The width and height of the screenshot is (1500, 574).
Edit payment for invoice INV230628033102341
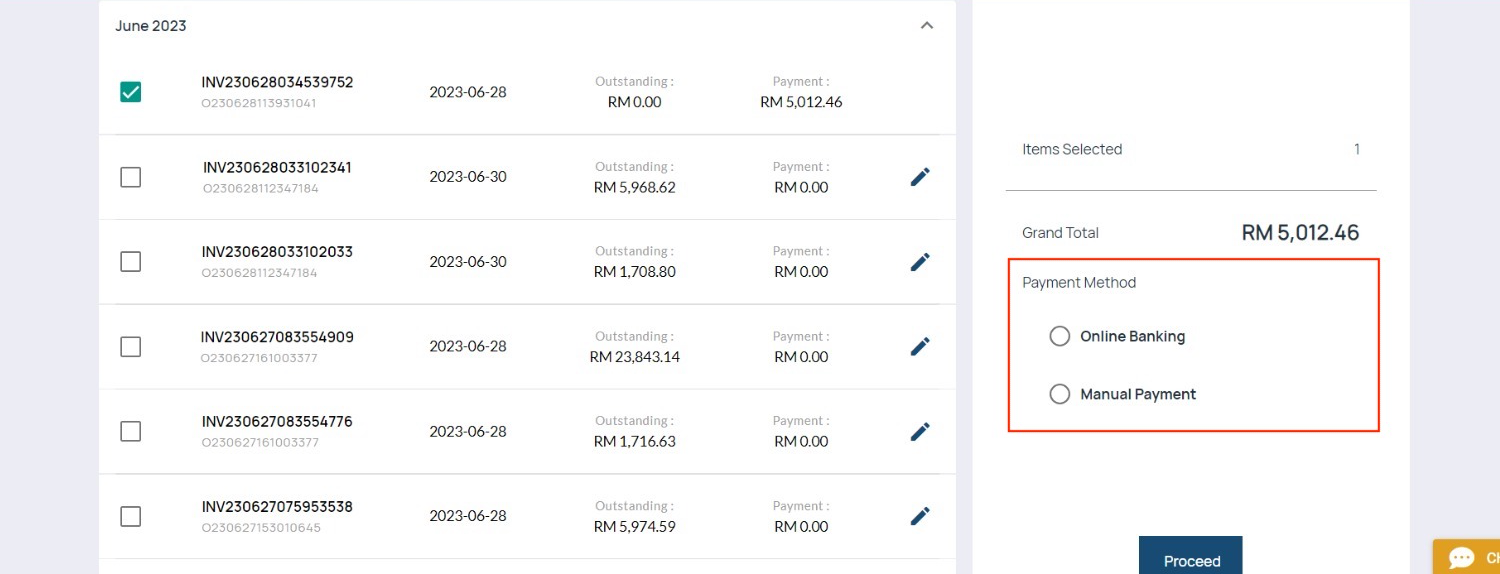click(920, 177)
